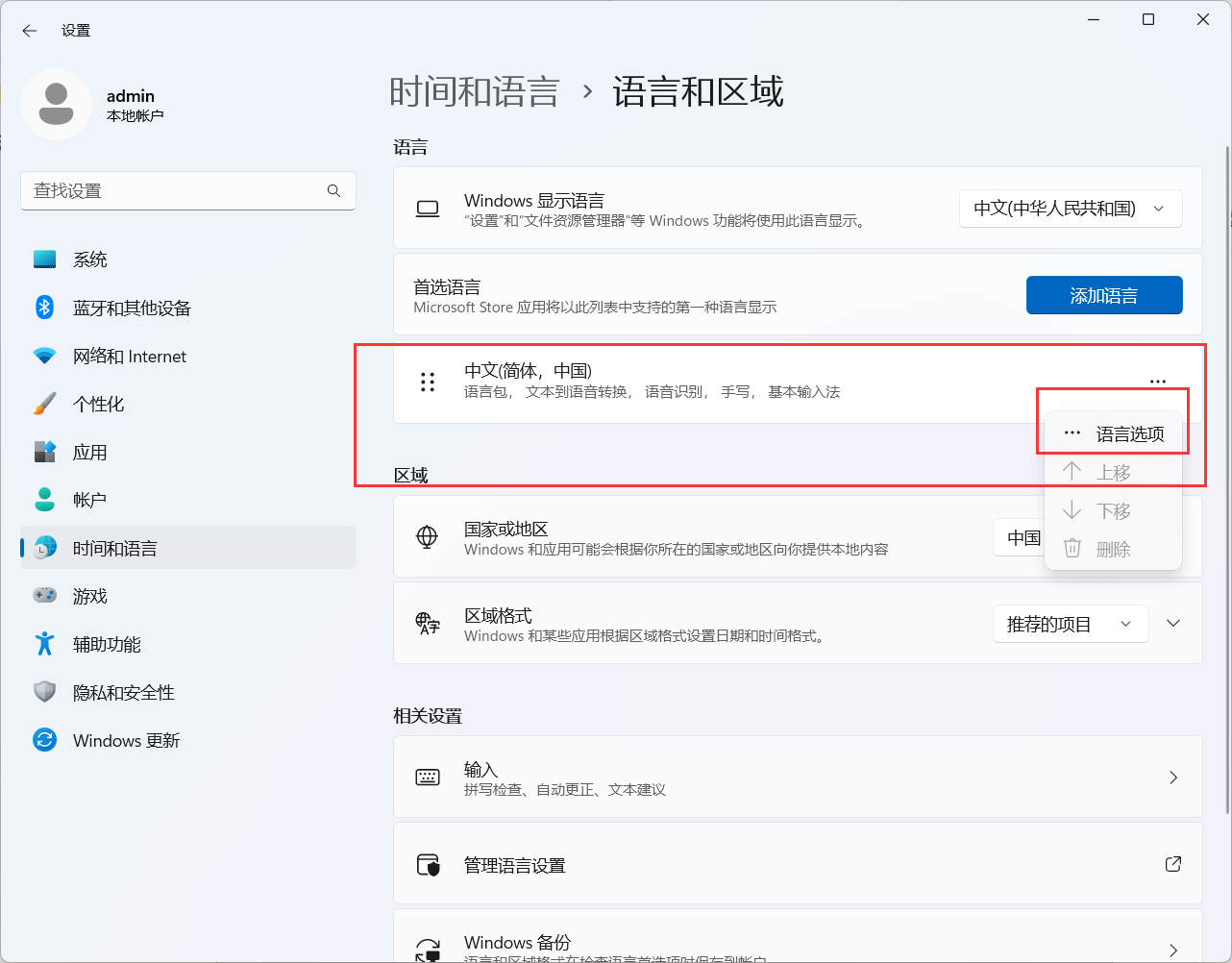1232x963 pixels.
Task: Click the 帐户 person icon
Action: 44,500
